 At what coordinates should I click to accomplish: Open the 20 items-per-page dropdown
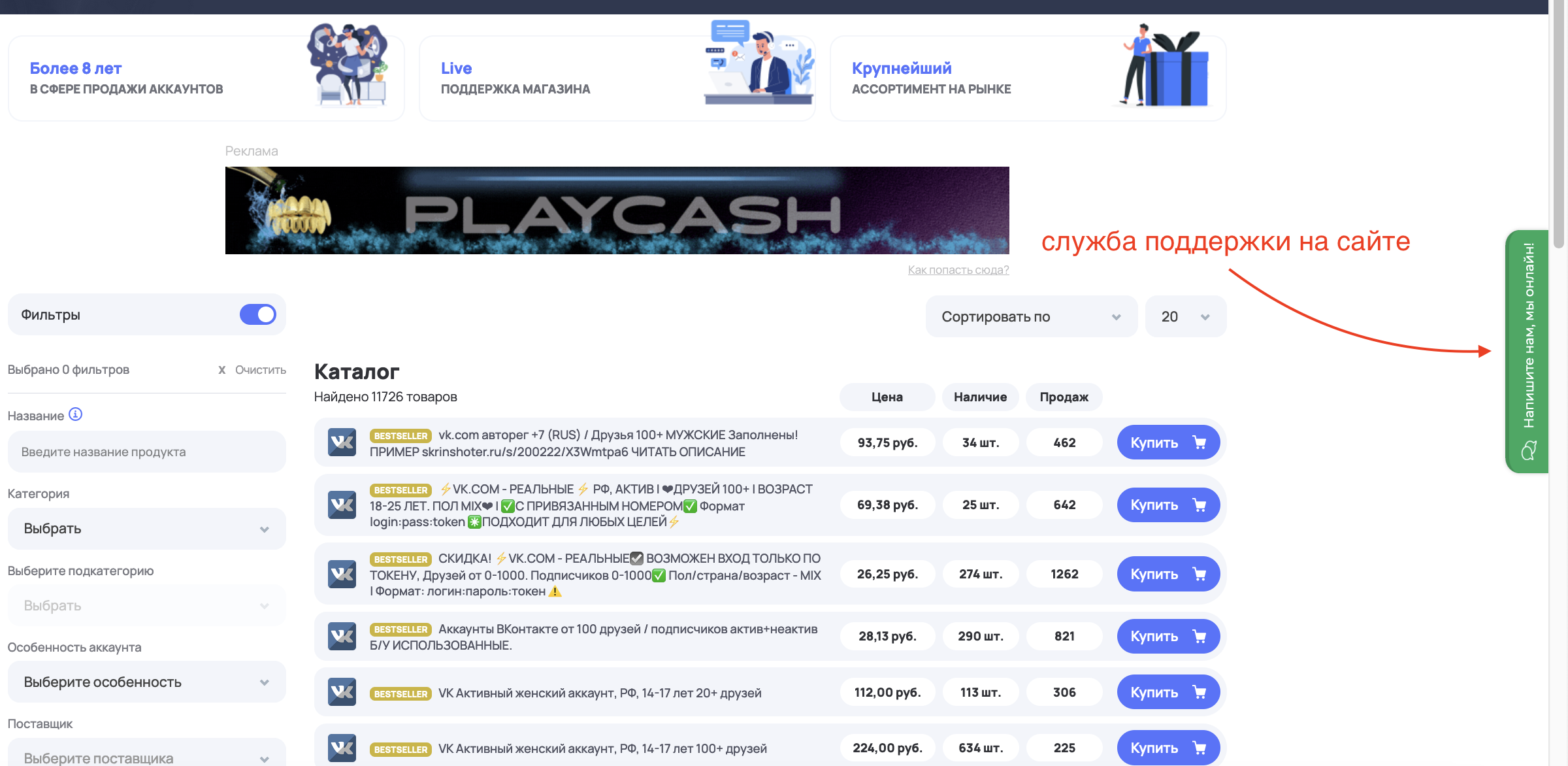click(x=1185, y=317)
